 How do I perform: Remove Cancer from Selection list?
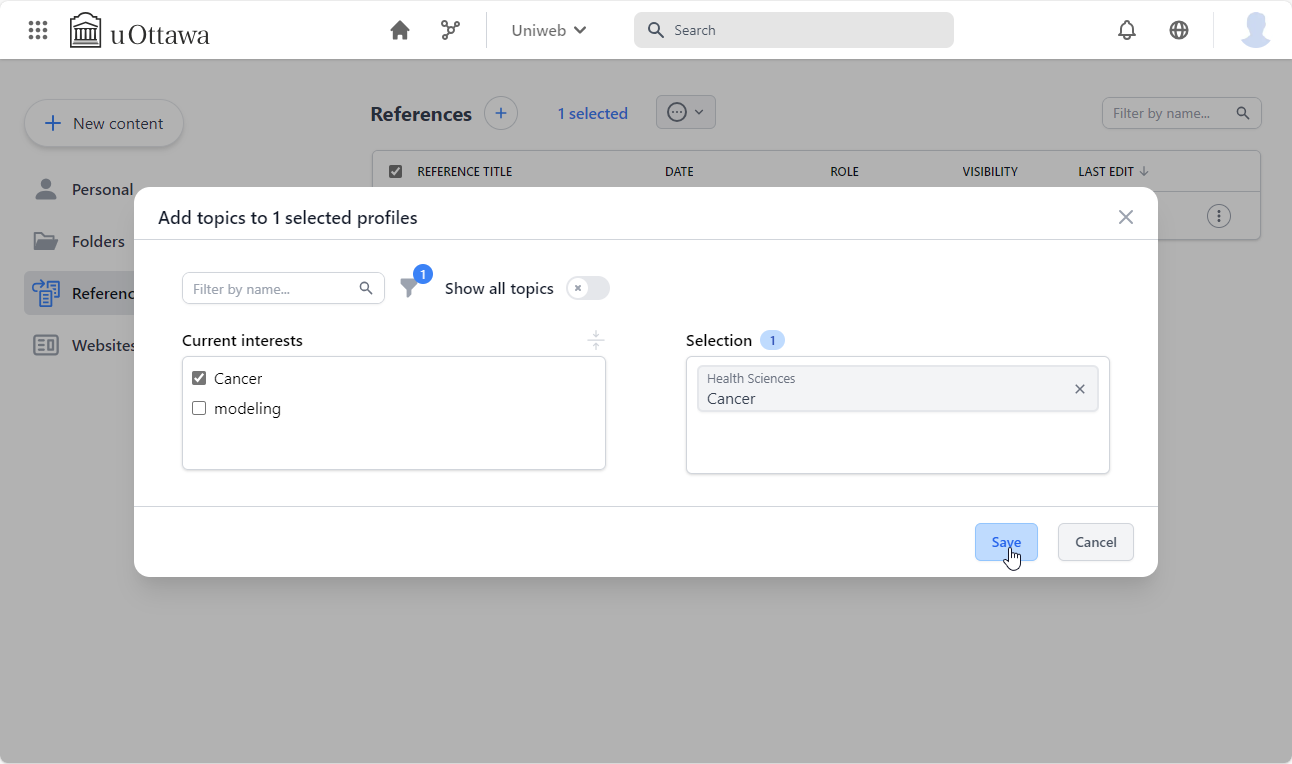(1080, 389)
